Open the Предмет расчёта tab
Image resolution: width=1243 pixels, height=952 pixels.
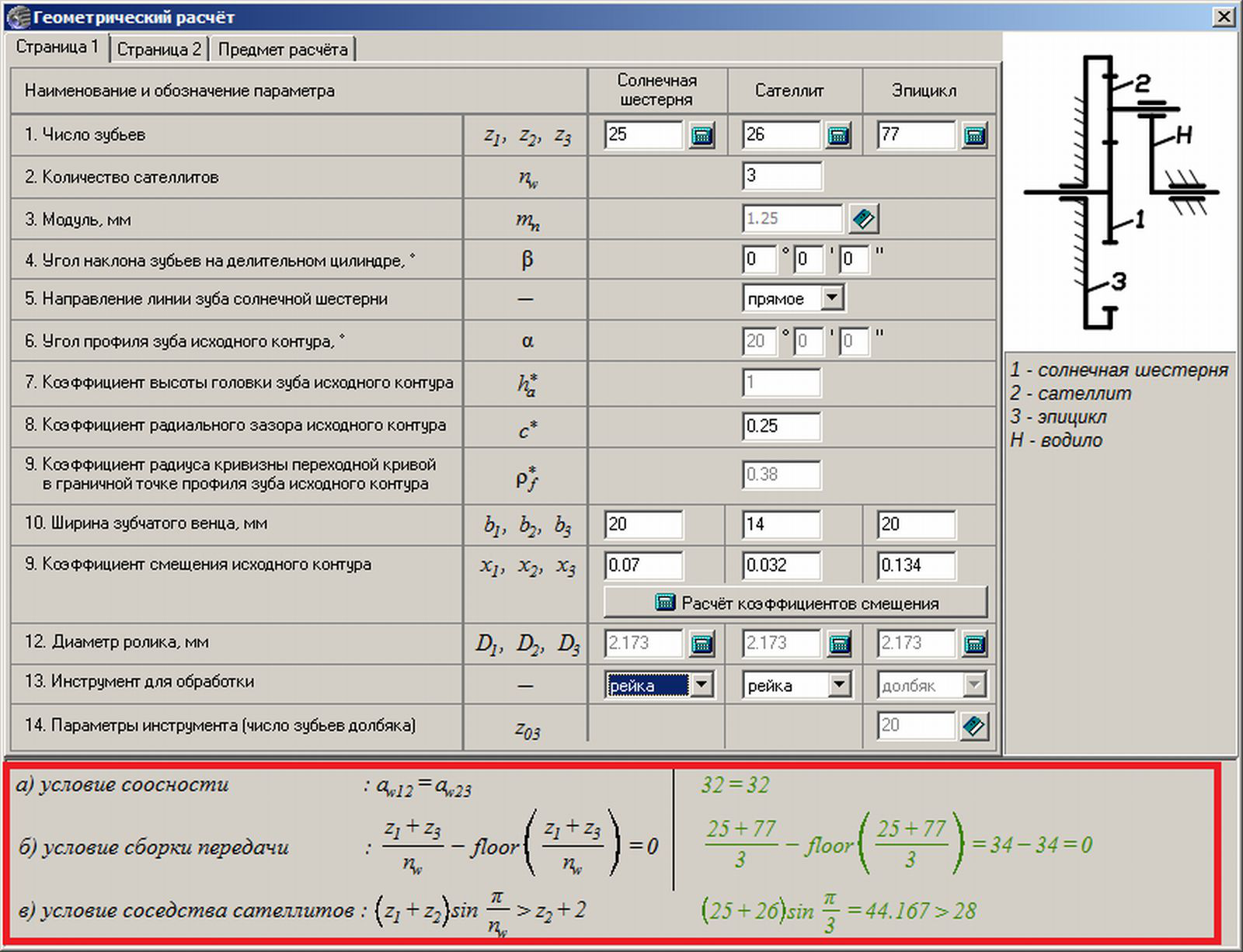click(x=283, y=50)
